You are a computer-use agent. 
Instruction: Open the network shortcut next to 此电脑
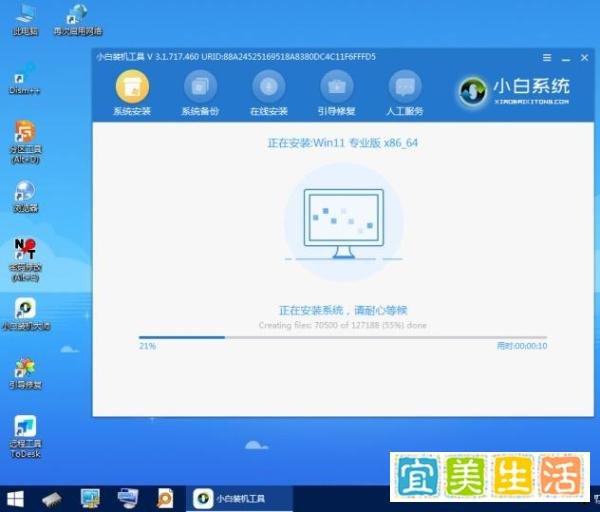[78, 20]
